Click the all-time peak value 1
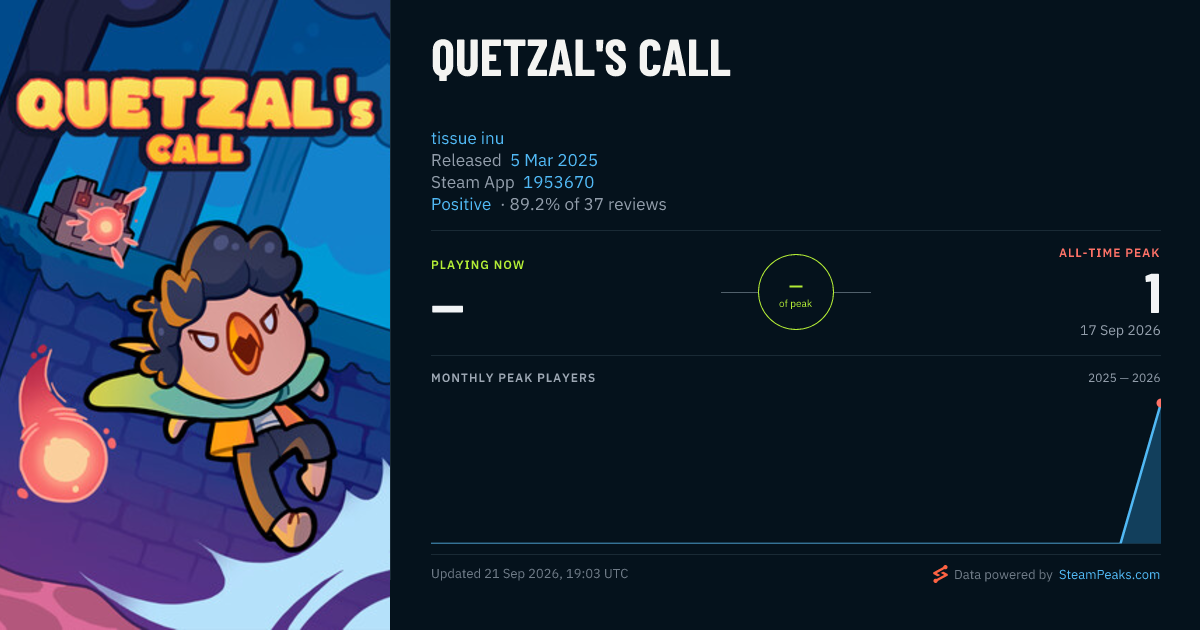 click(x=1153, y=294)
